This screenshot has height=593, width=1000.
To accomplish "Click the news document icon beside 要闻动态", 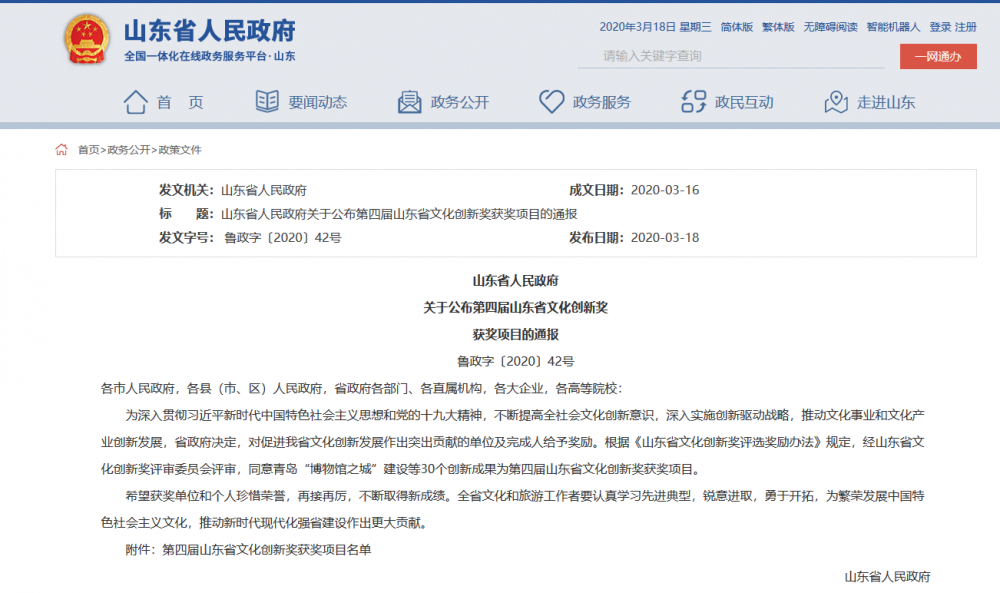I will [267, 101].
